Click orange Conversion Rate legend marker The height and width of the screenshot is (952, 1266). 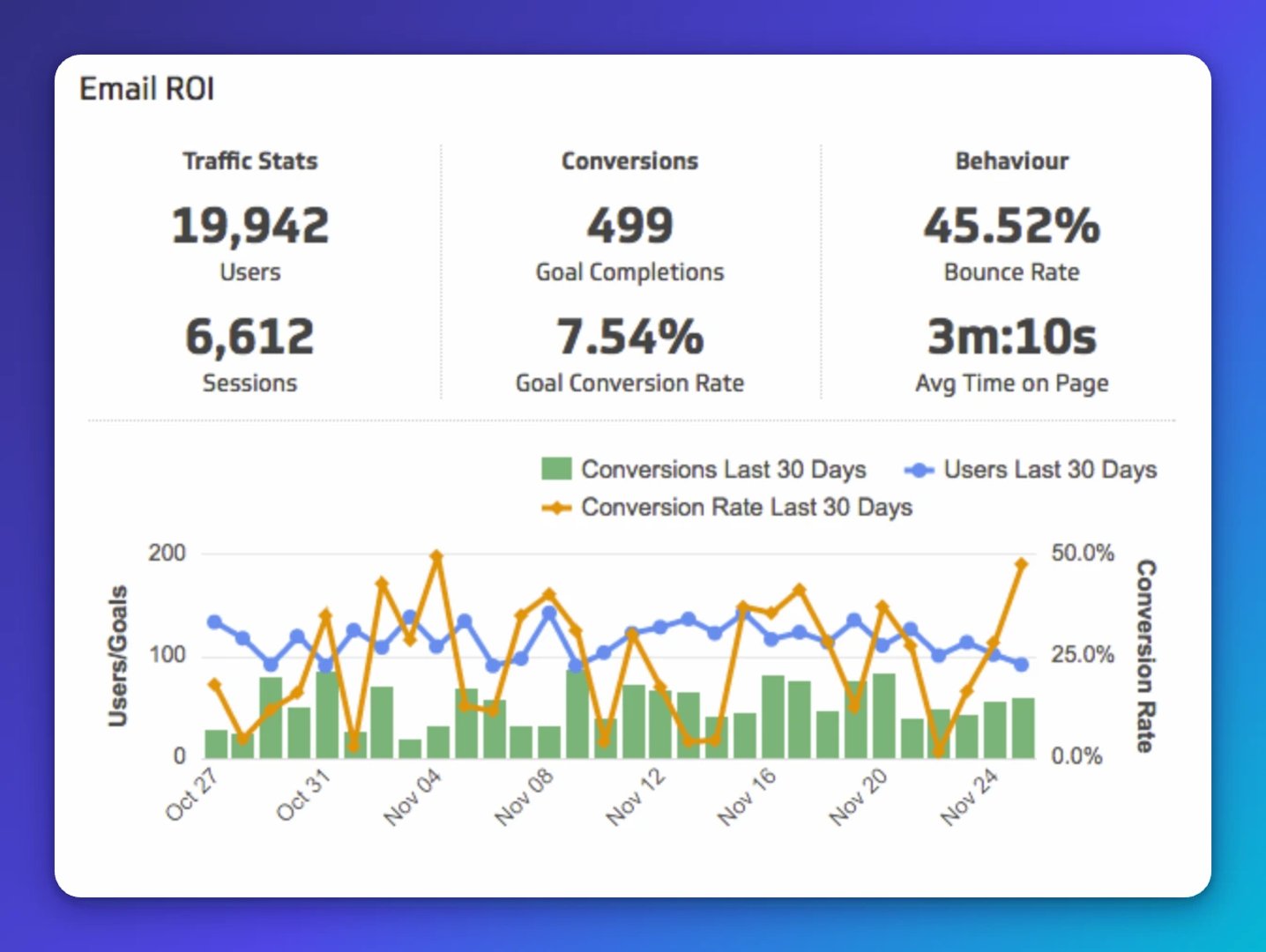556,508
